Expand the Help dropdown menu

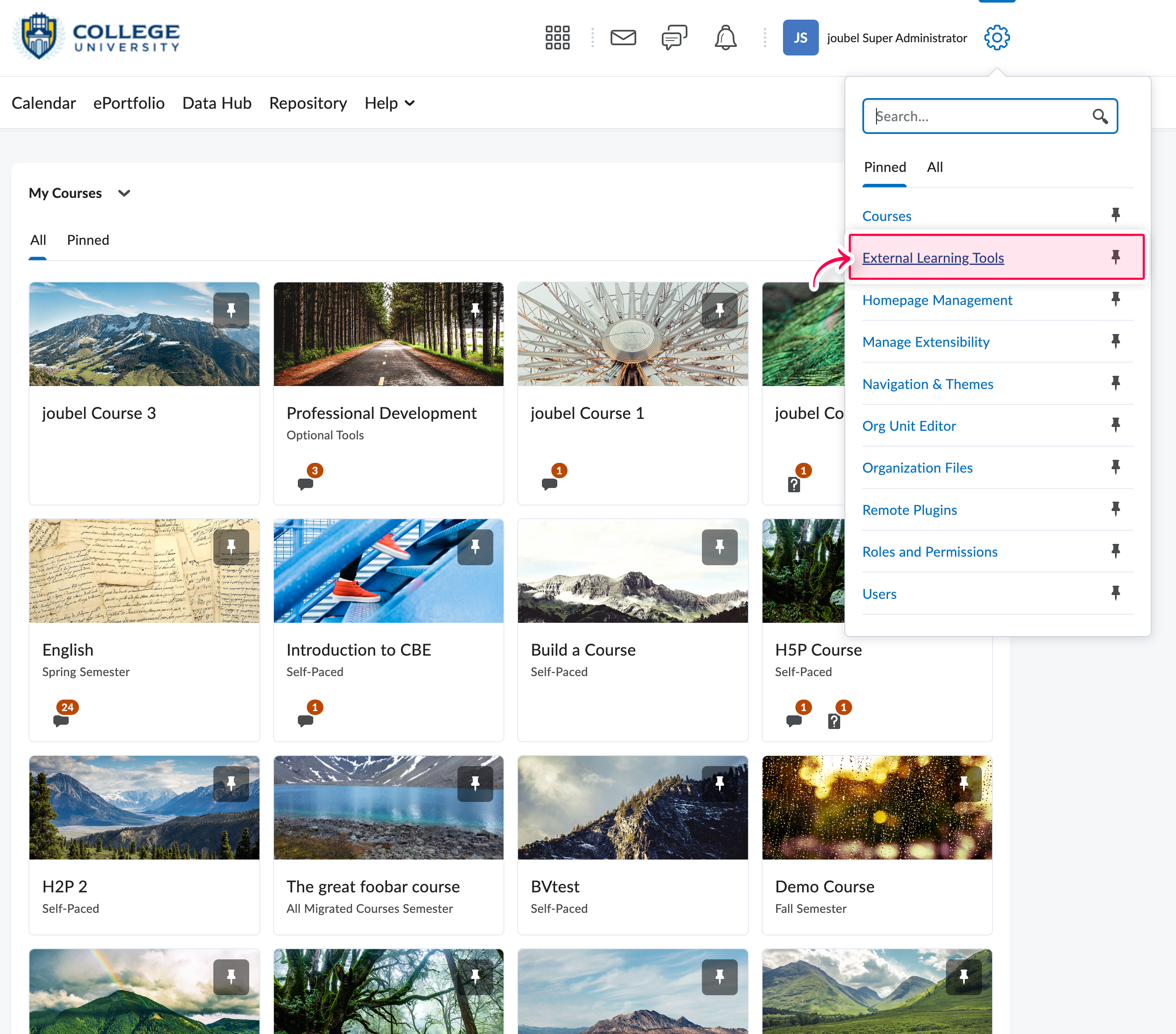pyautogui.click(x=390, y=104)
